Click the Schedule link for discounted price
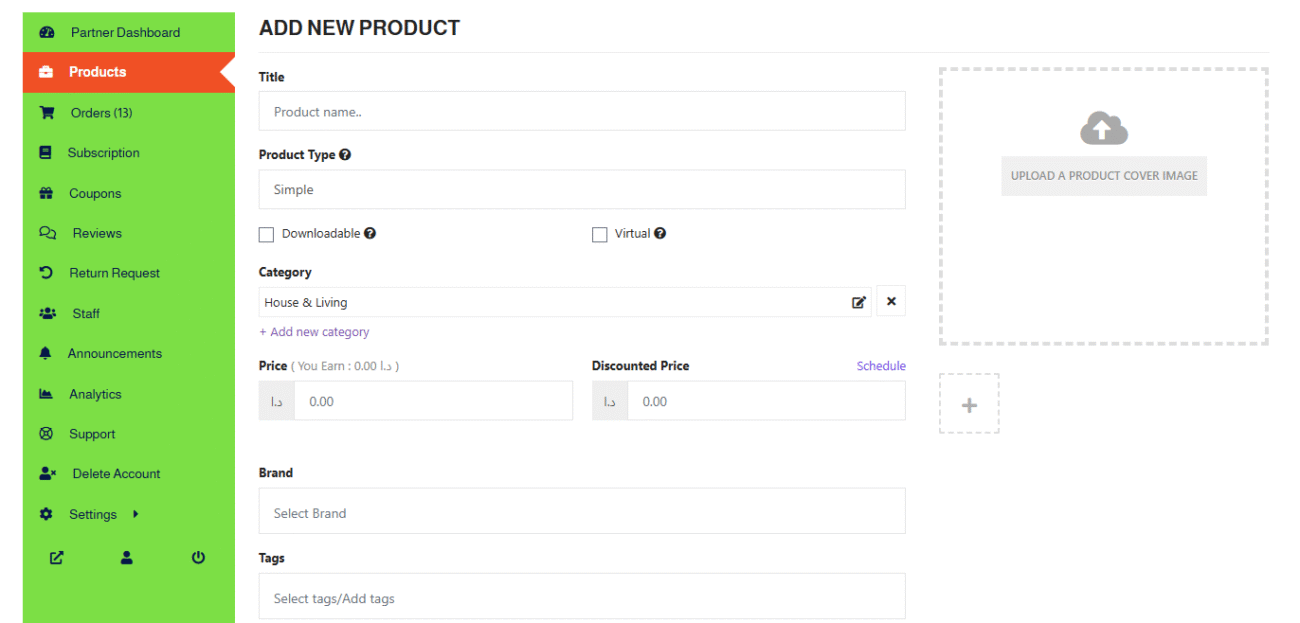Screen dimensions: 1300x623 [x=880, y=366]
